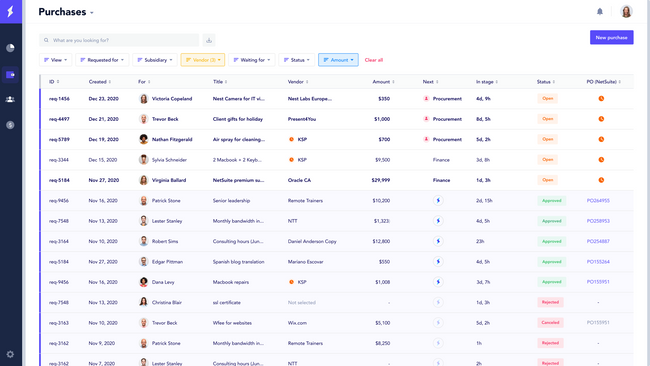Open the dollar coin sidebar icon
This screenshot has width=650, height=366.
10,125
